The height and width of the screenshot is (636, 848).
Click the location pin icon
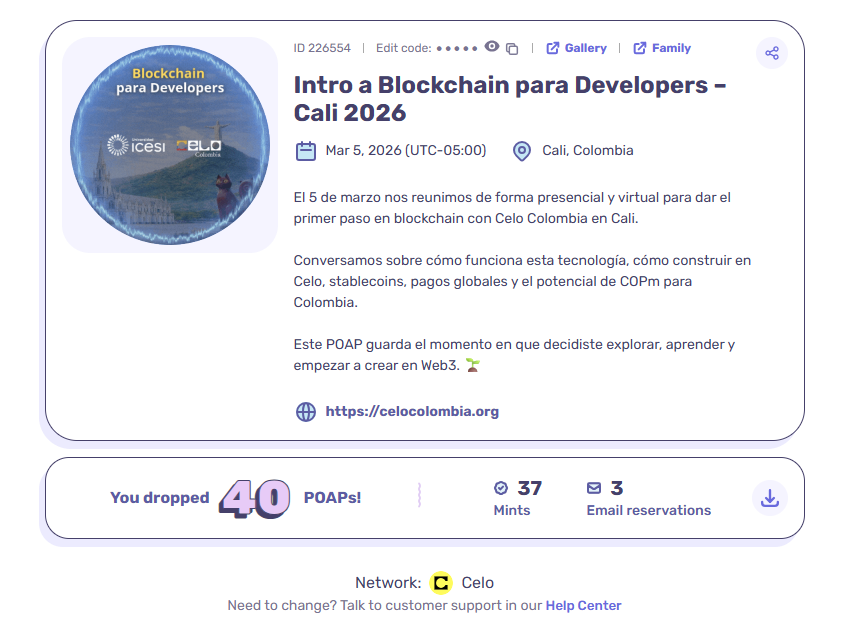[521, 151]
